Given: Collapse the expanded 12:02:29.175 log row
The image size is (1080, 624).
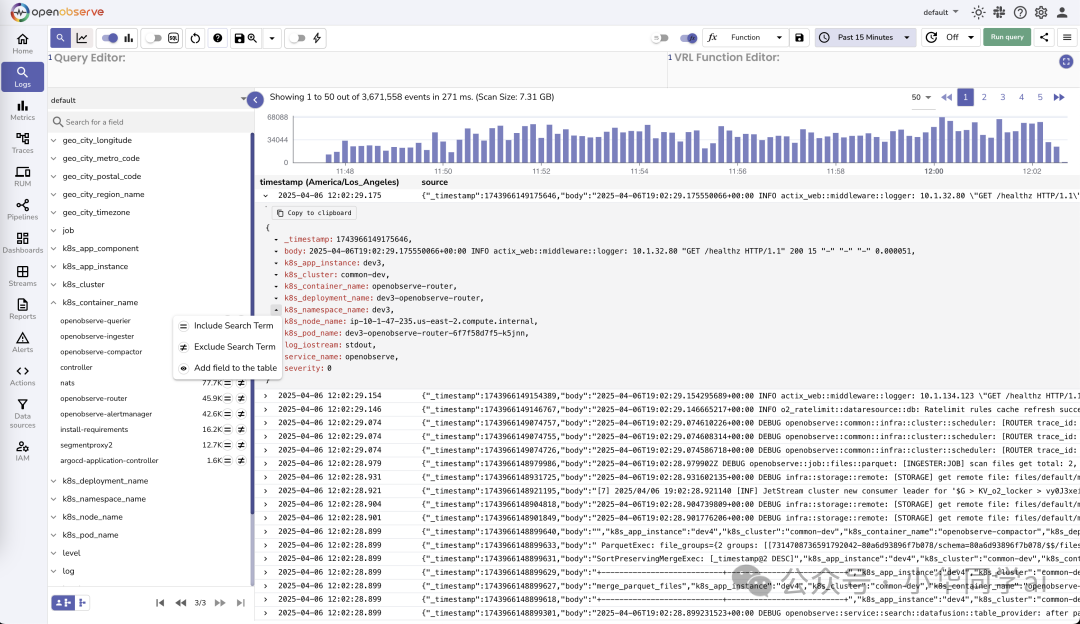Looking at the screenshot, I should click(x=266, y=196).
